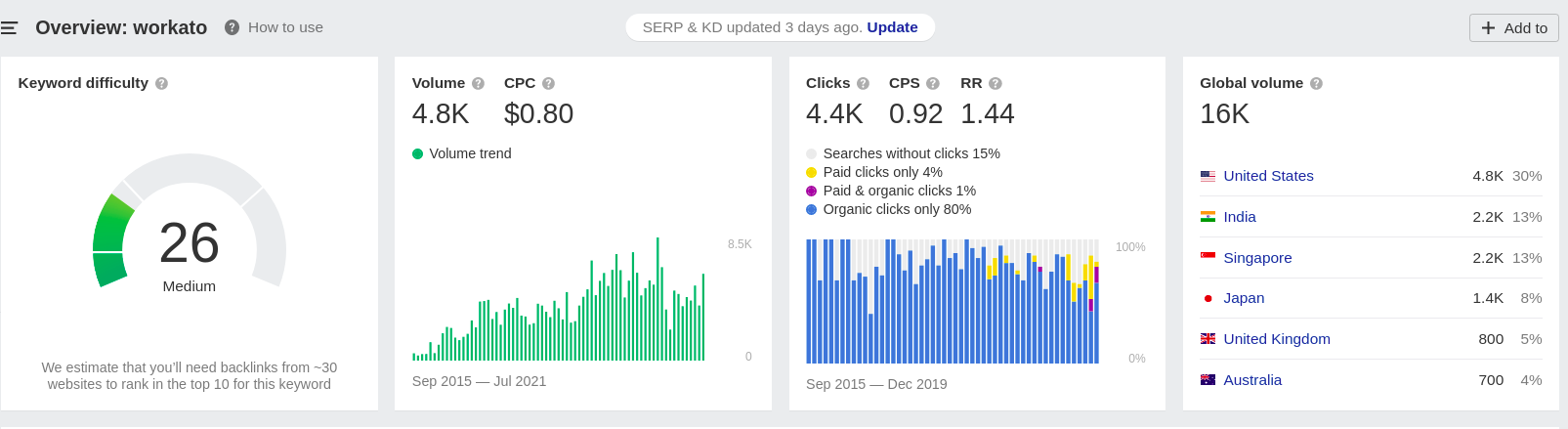Screen dimensions: 1568x429
Task: Click grey Searches without clicks legend dot
Action: tap(811, 153)
